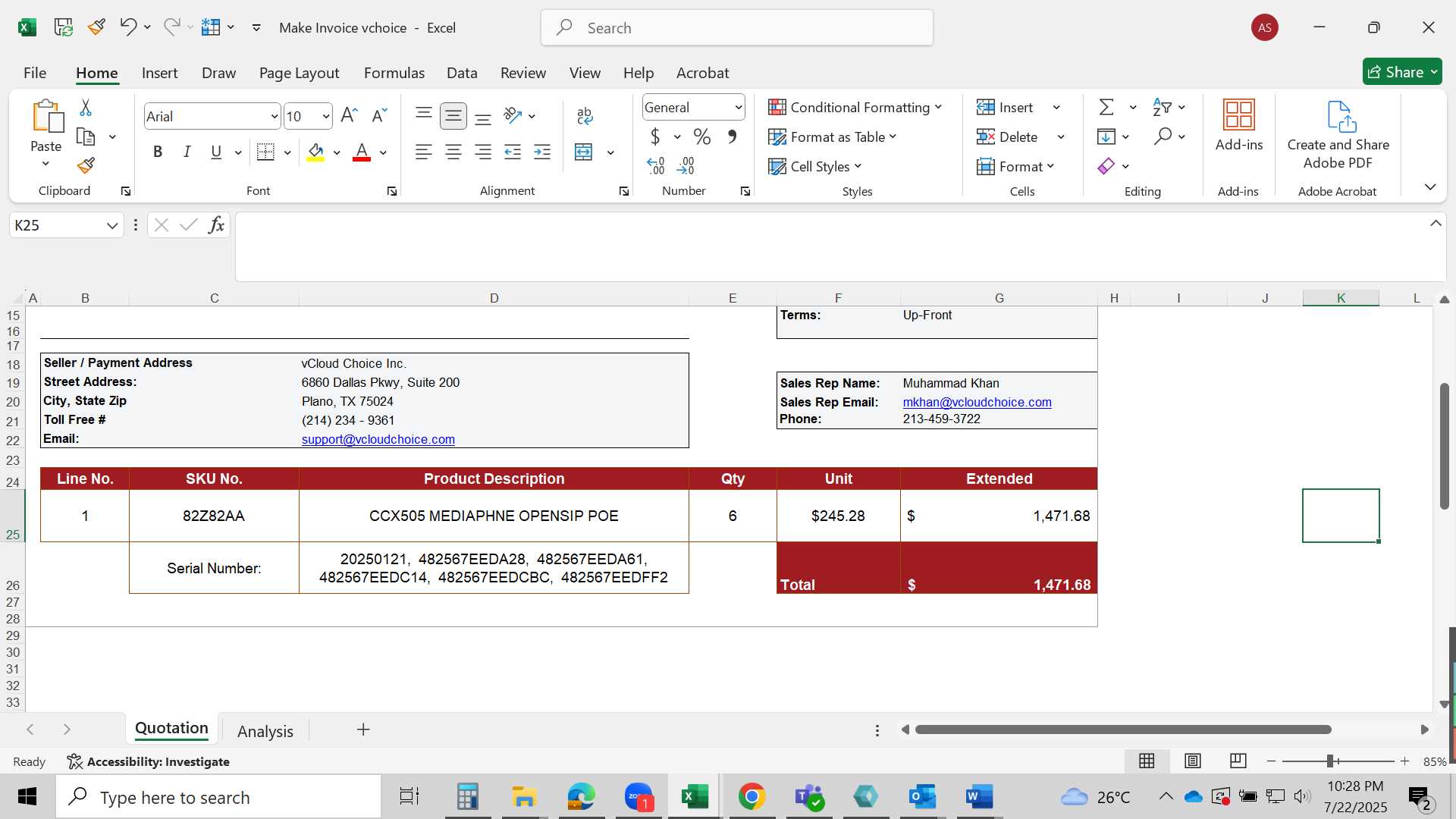Apply Percent Style format
The height and width of the screenshot is (819, 1456).
click(x=702, y=136)
